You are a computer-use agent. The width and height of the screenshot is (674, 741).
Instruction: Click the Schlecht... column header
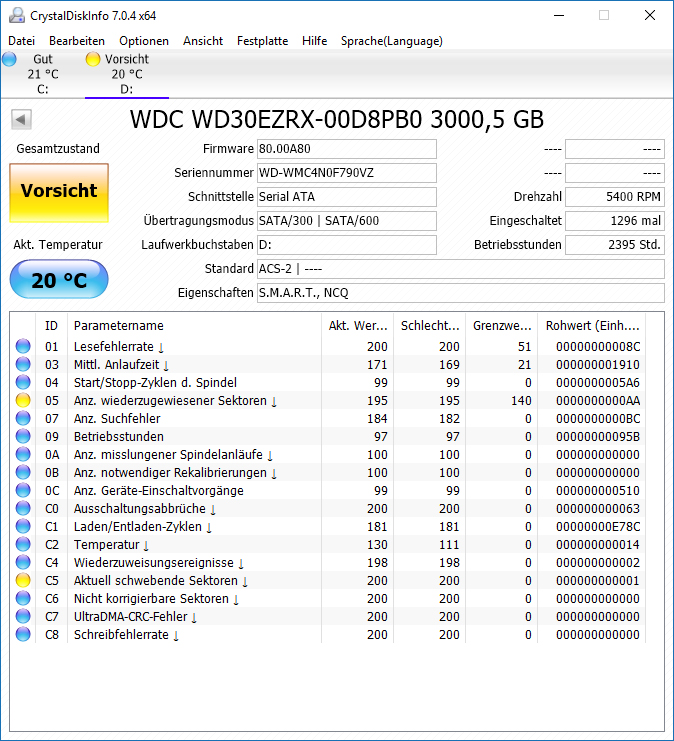coord(430,326)
